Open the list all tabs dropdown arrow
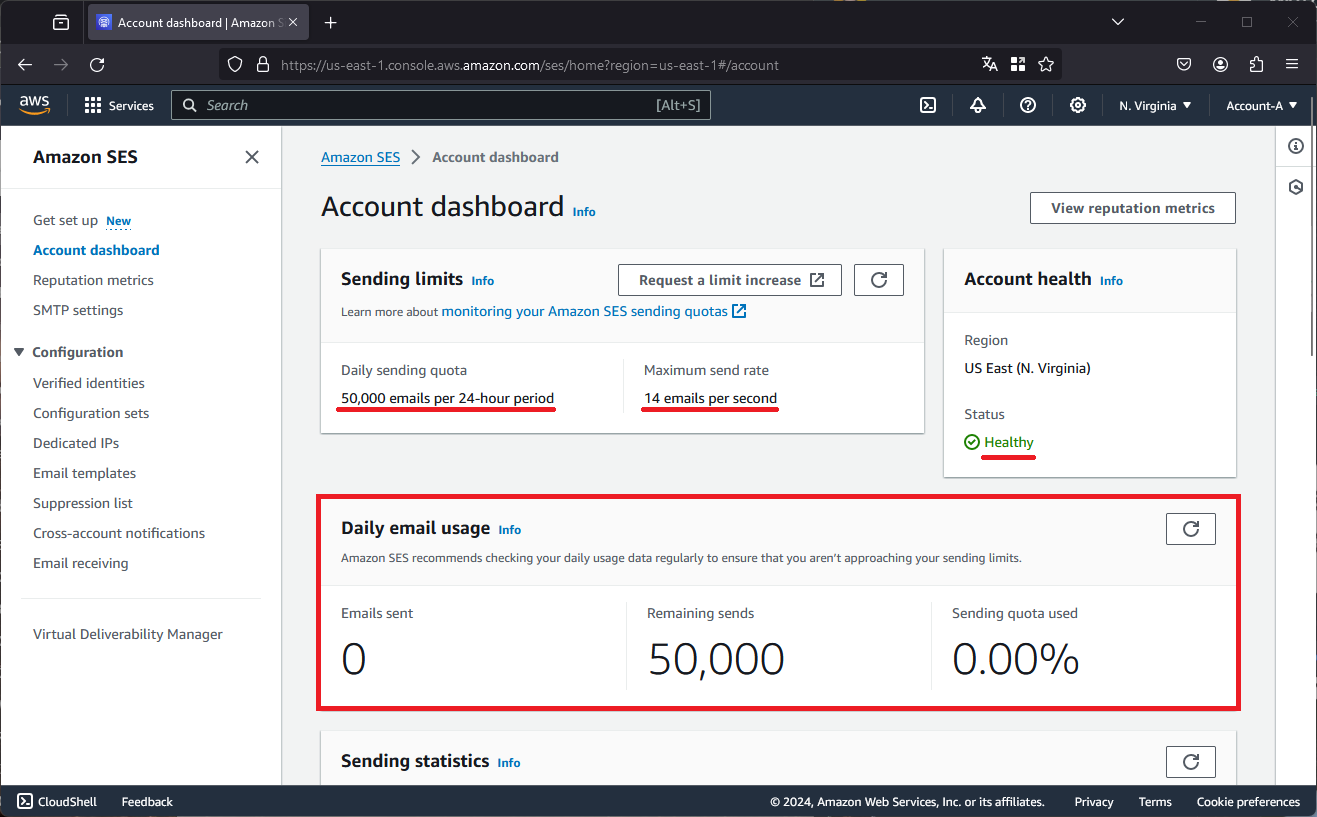The height and width of the screenshot is (817, 1317). (1118, 22)
